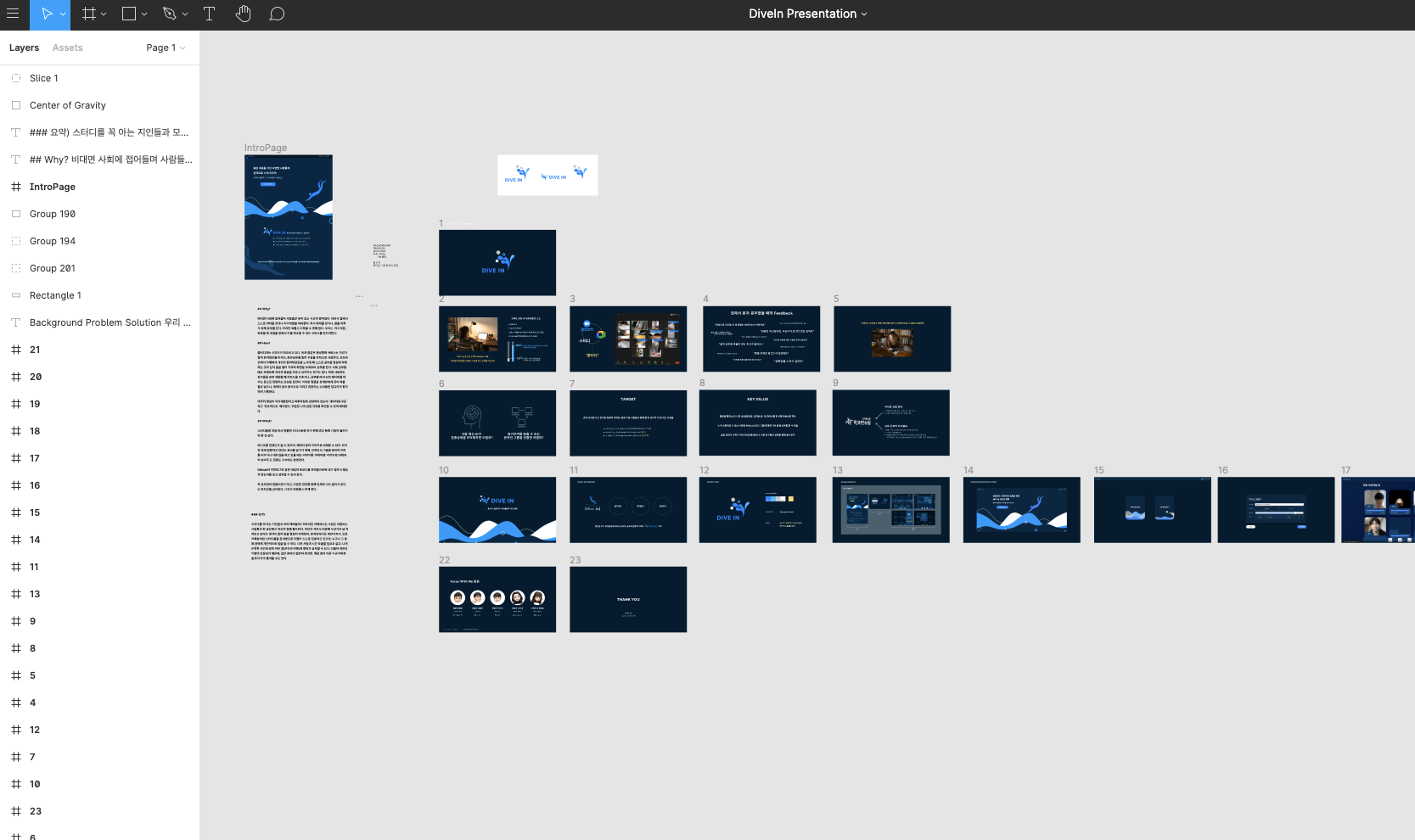The height and width of the screenshot is (840, 1415).
Task: Select the '## Why?' text layer
Action: point(100,160)
